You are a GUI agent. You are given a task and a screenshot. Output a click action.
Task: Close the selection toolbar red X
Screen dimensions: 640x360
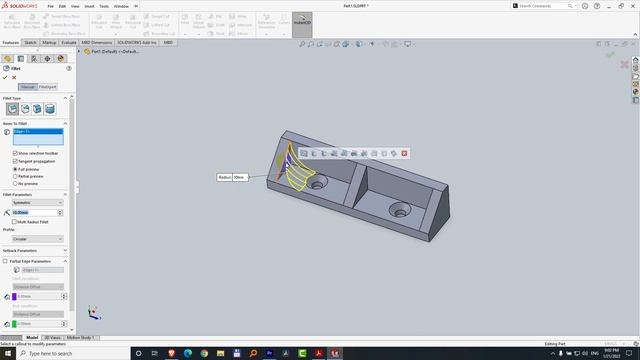(404, 153)
